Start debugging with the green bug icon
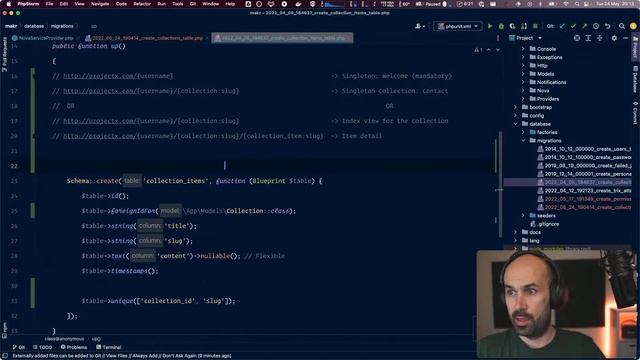Viewport: 640px width, 360px height. (501, 26)
